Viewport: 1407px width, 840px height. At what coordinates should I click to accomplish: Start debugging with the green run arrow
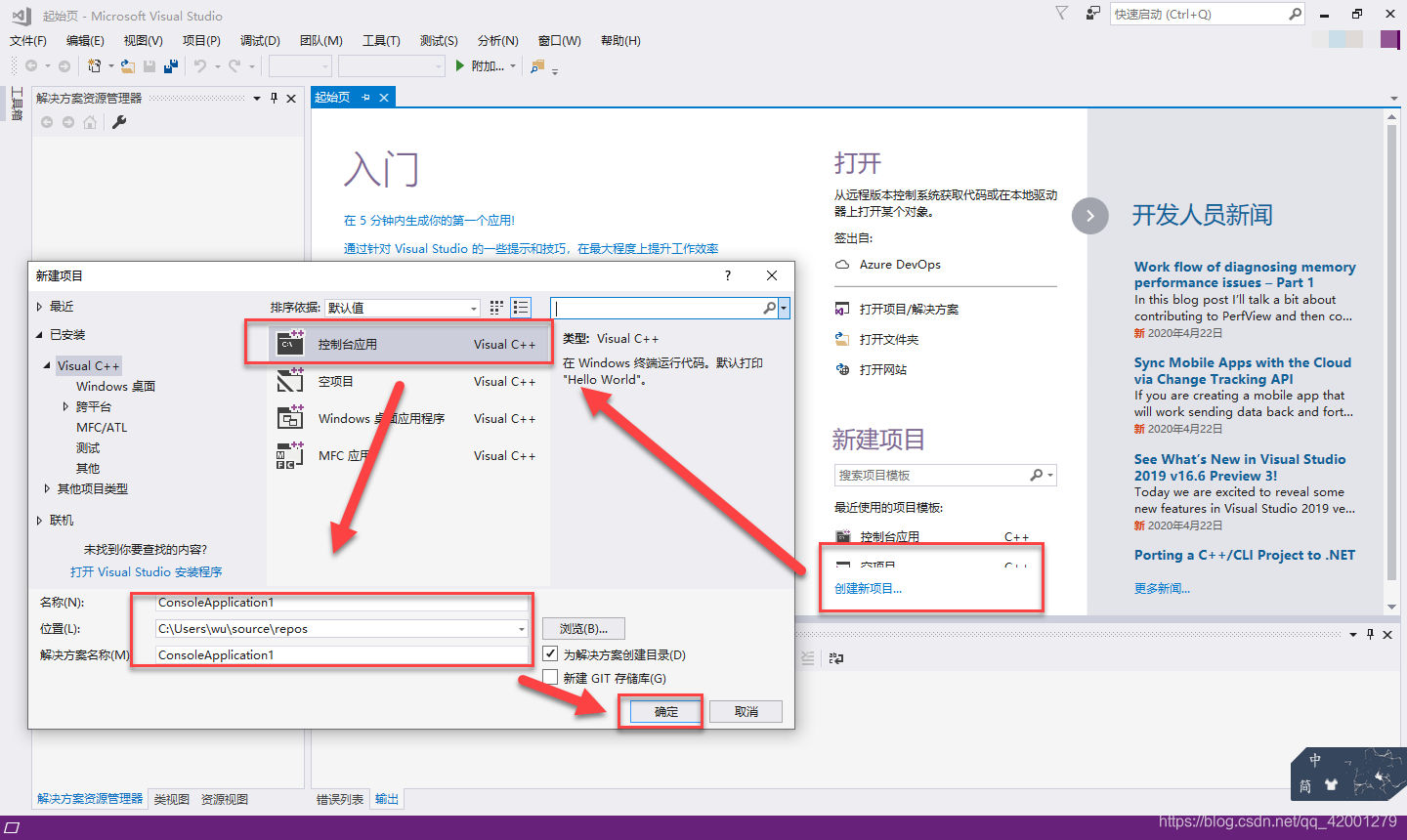point(459,65)
